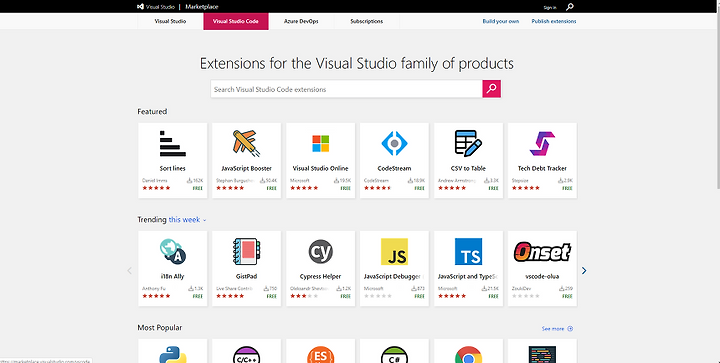
Task: Show next Trending extensions with right arrow
Action: click(584, 271)
